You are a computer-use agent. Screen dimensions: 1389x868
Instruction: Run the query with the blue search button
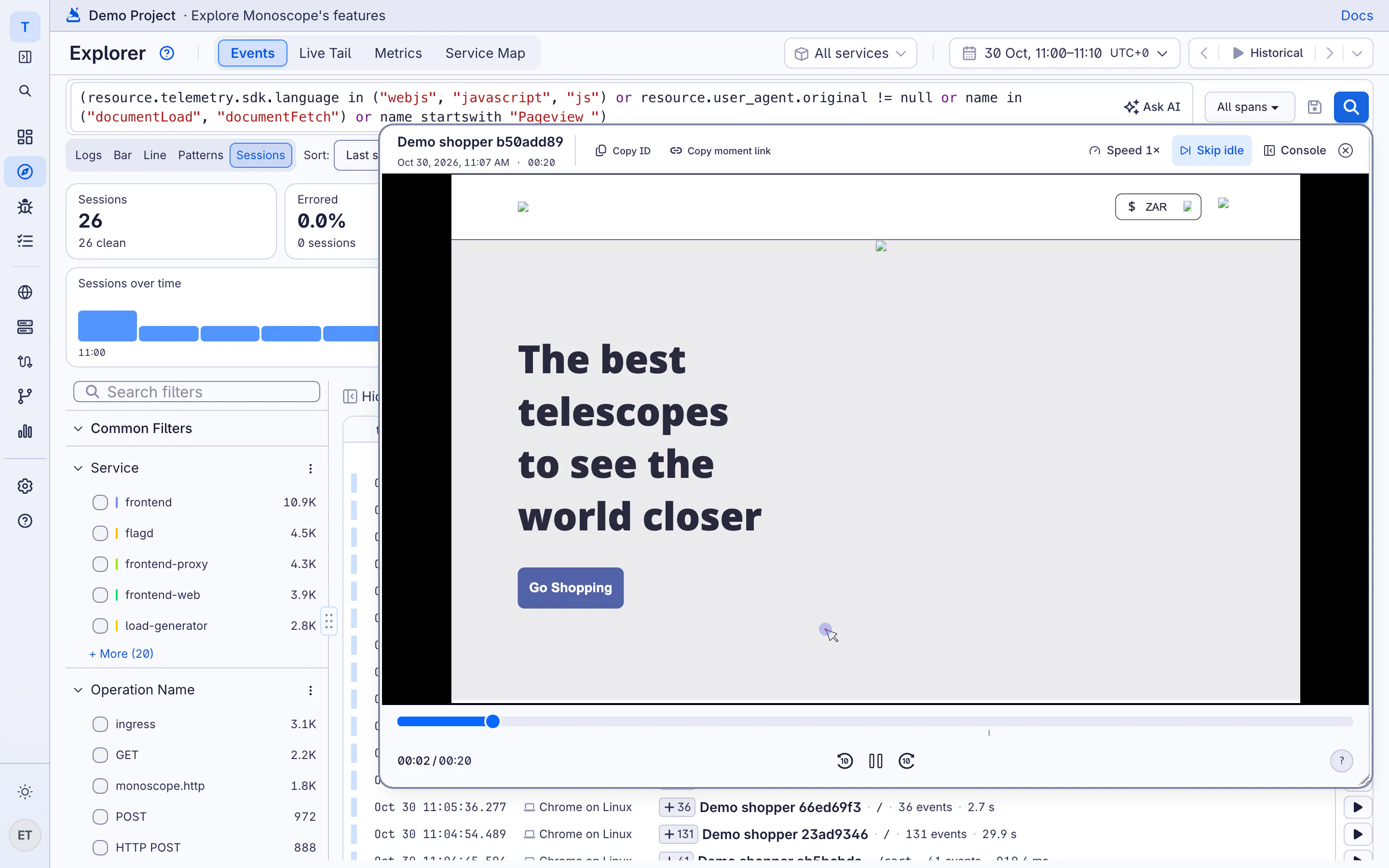[x=1350, y=107]
